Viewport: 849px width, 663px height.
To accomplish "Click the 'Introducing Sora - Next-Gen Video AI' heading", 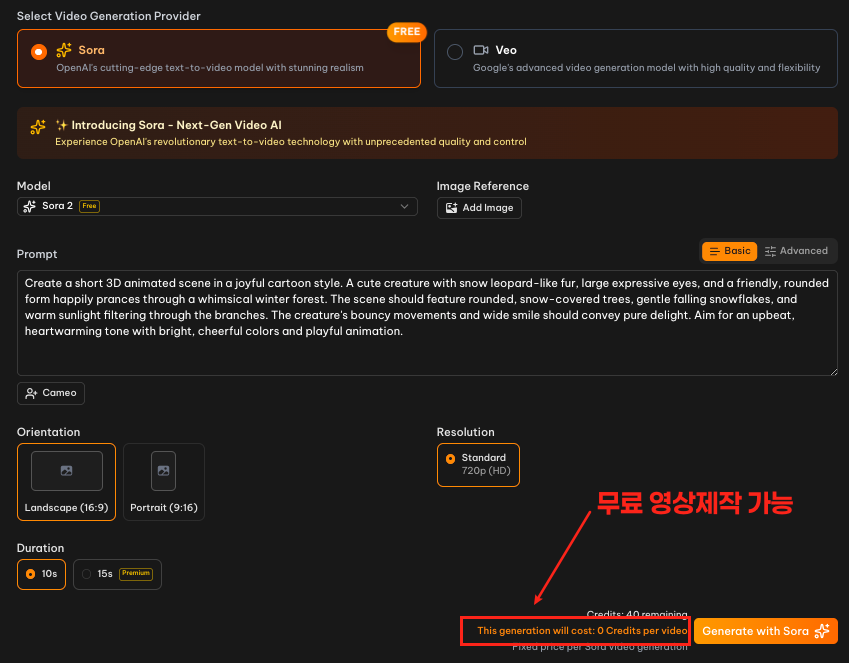I will [177, 125].
